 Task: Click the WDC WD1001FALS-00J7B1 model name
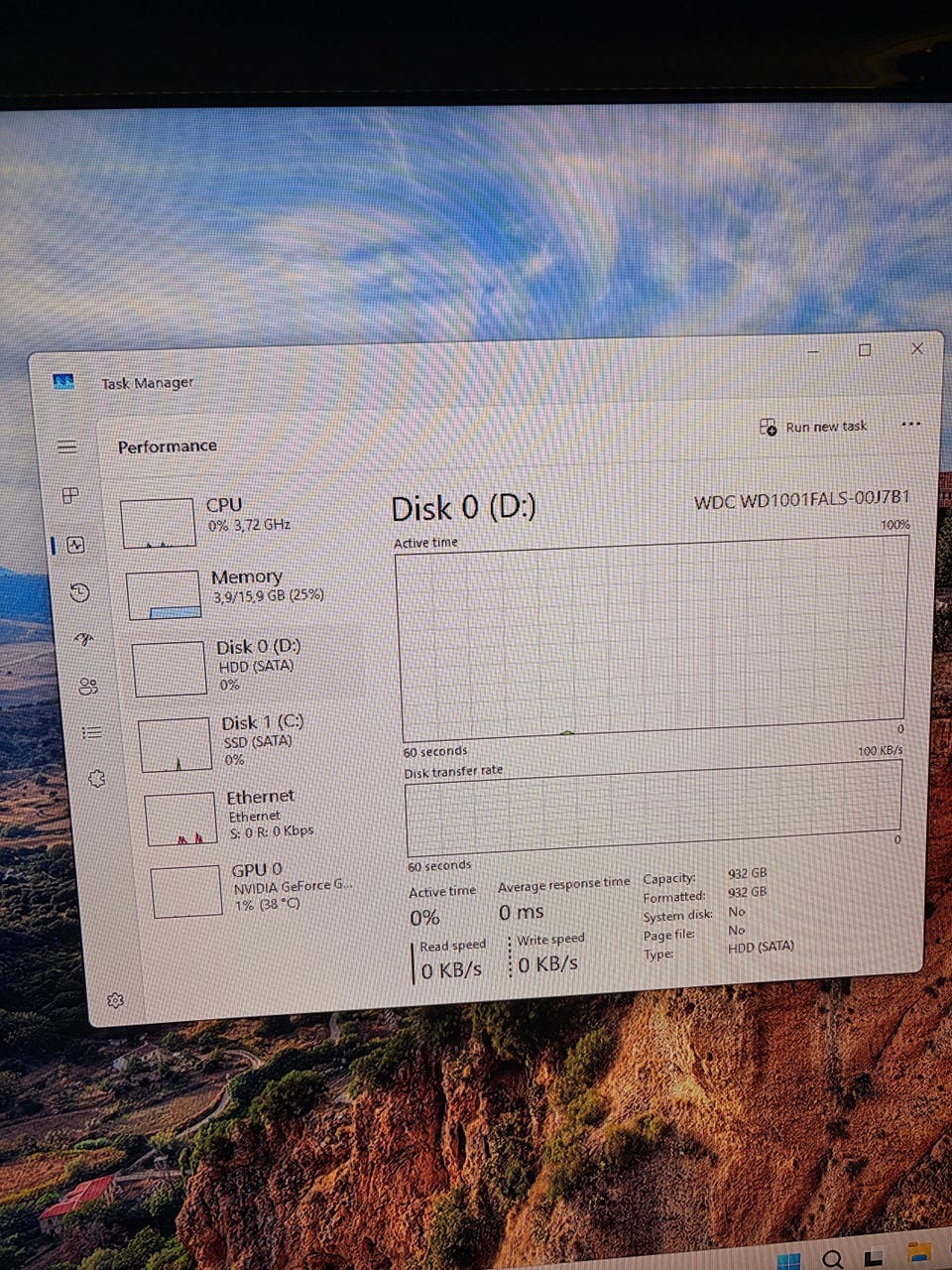(801, 500)
